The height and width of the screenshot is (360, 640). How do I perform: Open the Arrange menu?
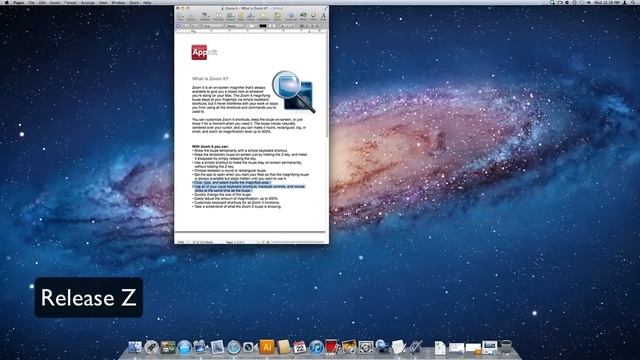pos(88,2)
